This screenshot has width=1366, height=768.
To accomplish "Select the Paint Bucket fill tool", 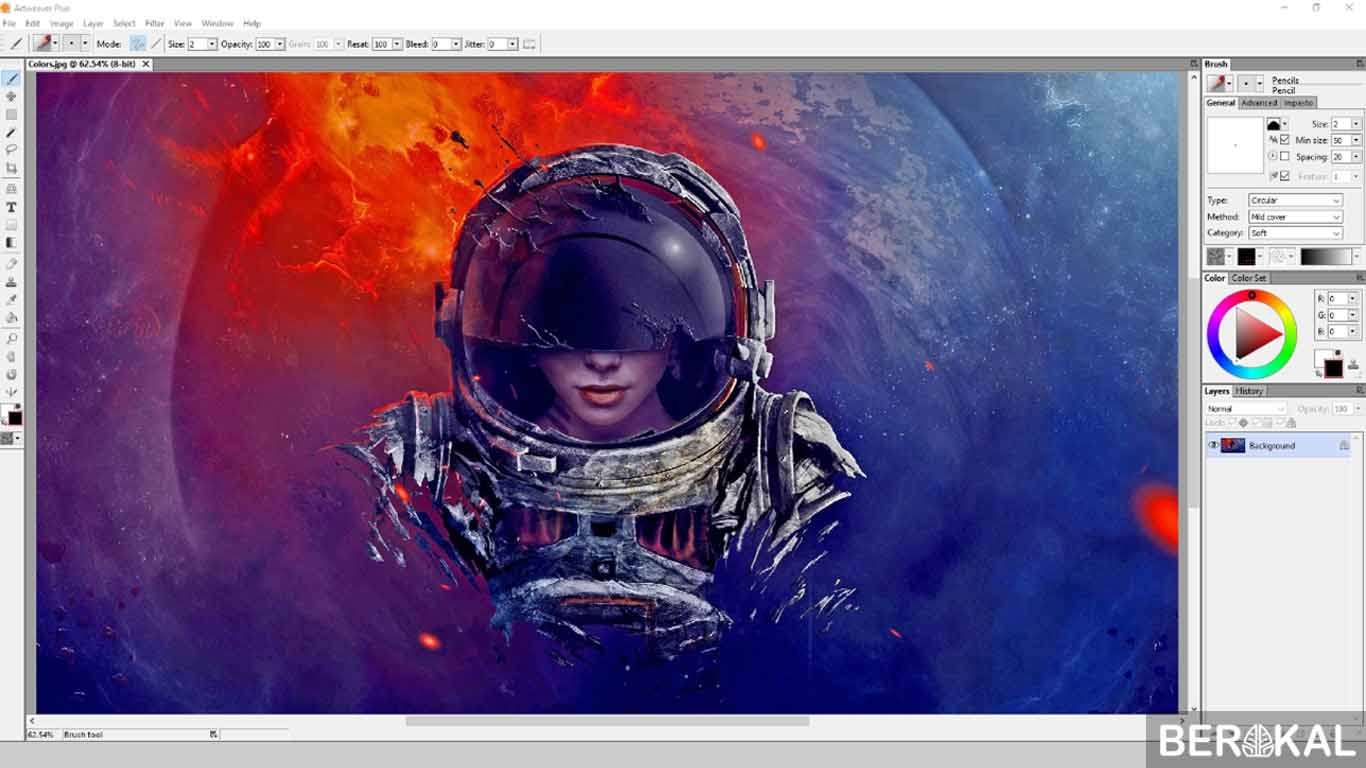I will (11, 317).
